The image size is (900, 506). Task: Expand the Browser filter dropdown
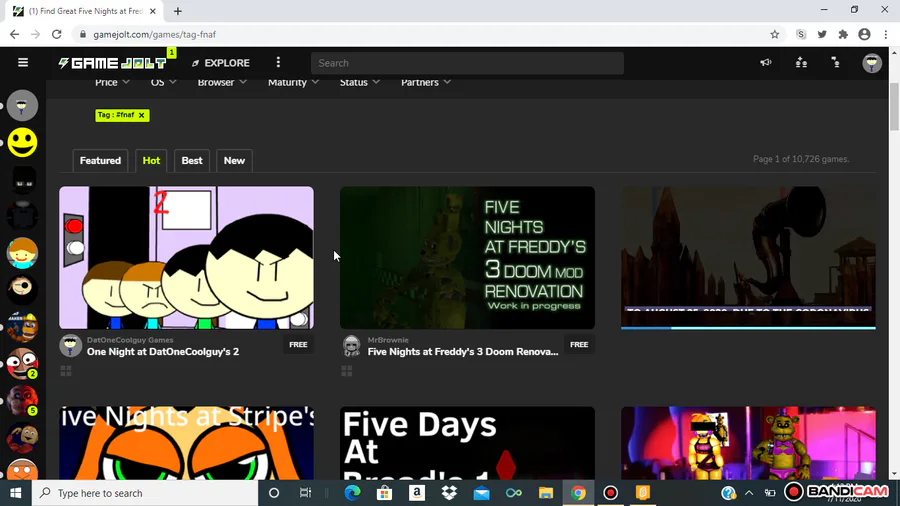click(222, 83)
